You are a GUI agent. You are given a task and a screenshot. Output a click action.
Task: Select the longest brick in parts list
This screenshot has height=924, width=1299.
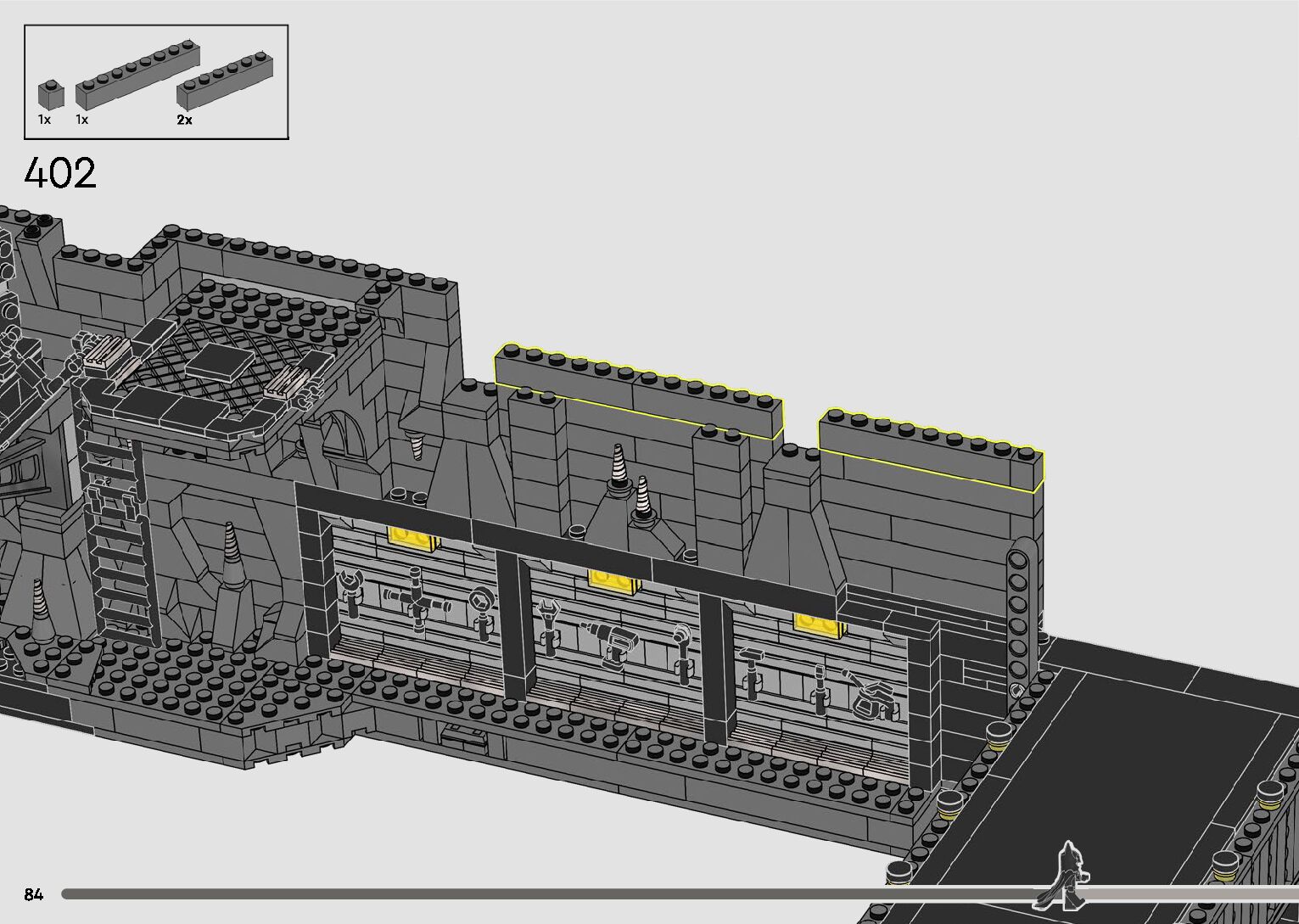(137, 76)
